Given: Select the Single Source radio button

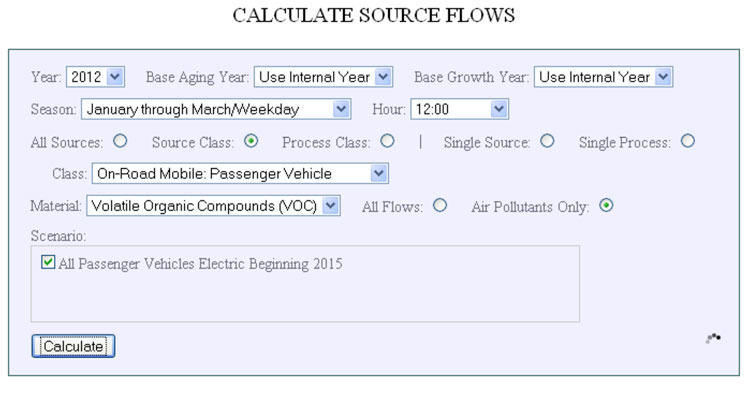Looking at the screenshot, I should tap(547, 141).
